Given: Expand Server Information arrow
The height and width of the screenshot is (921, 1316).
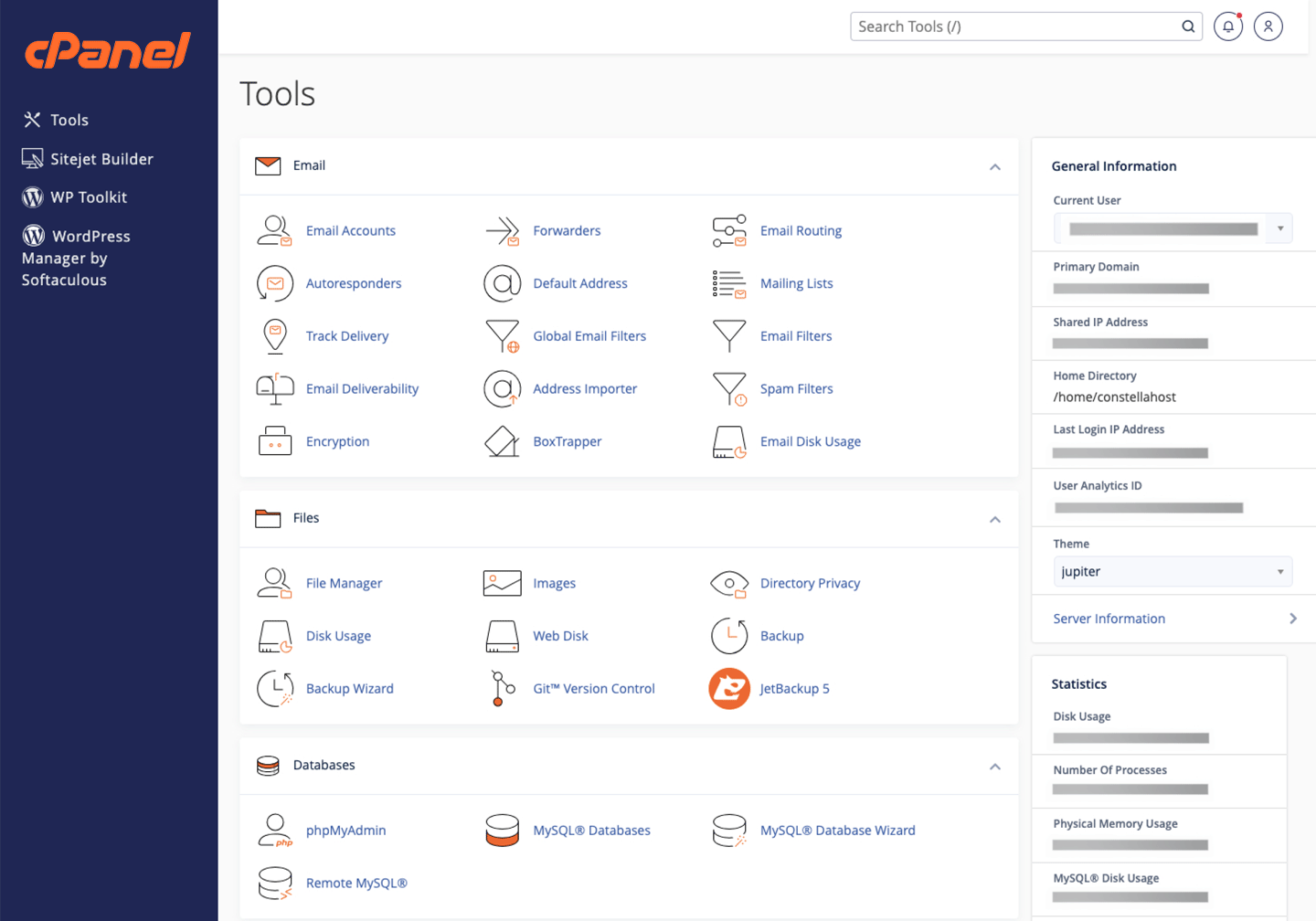Looking at the screenshot, I should click(x=1293, y=619).
